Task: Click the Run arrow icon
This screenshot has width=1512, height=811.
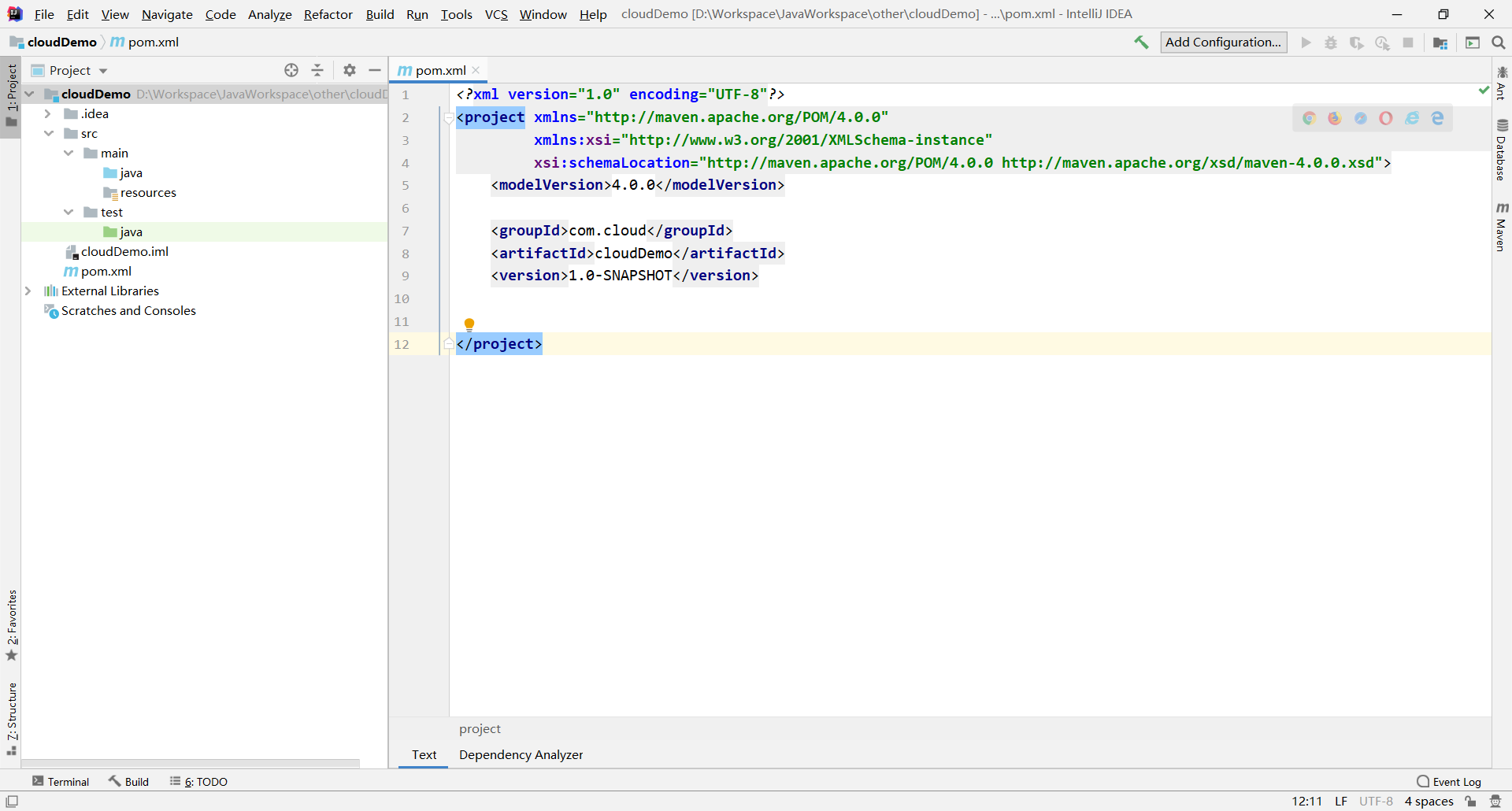Action: [1306, 43]
